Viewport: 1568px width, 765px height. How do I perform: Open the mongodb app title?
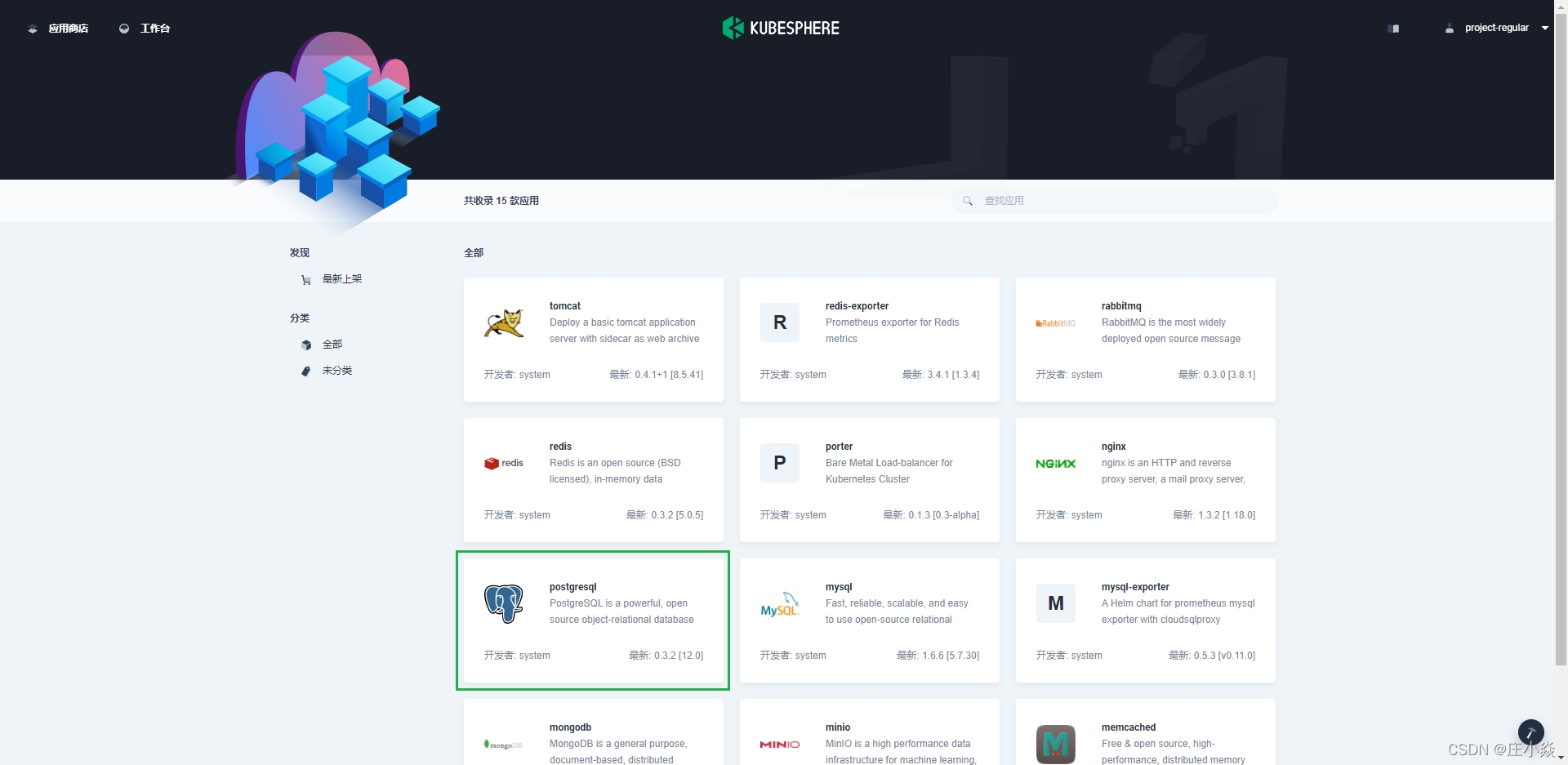570,727
